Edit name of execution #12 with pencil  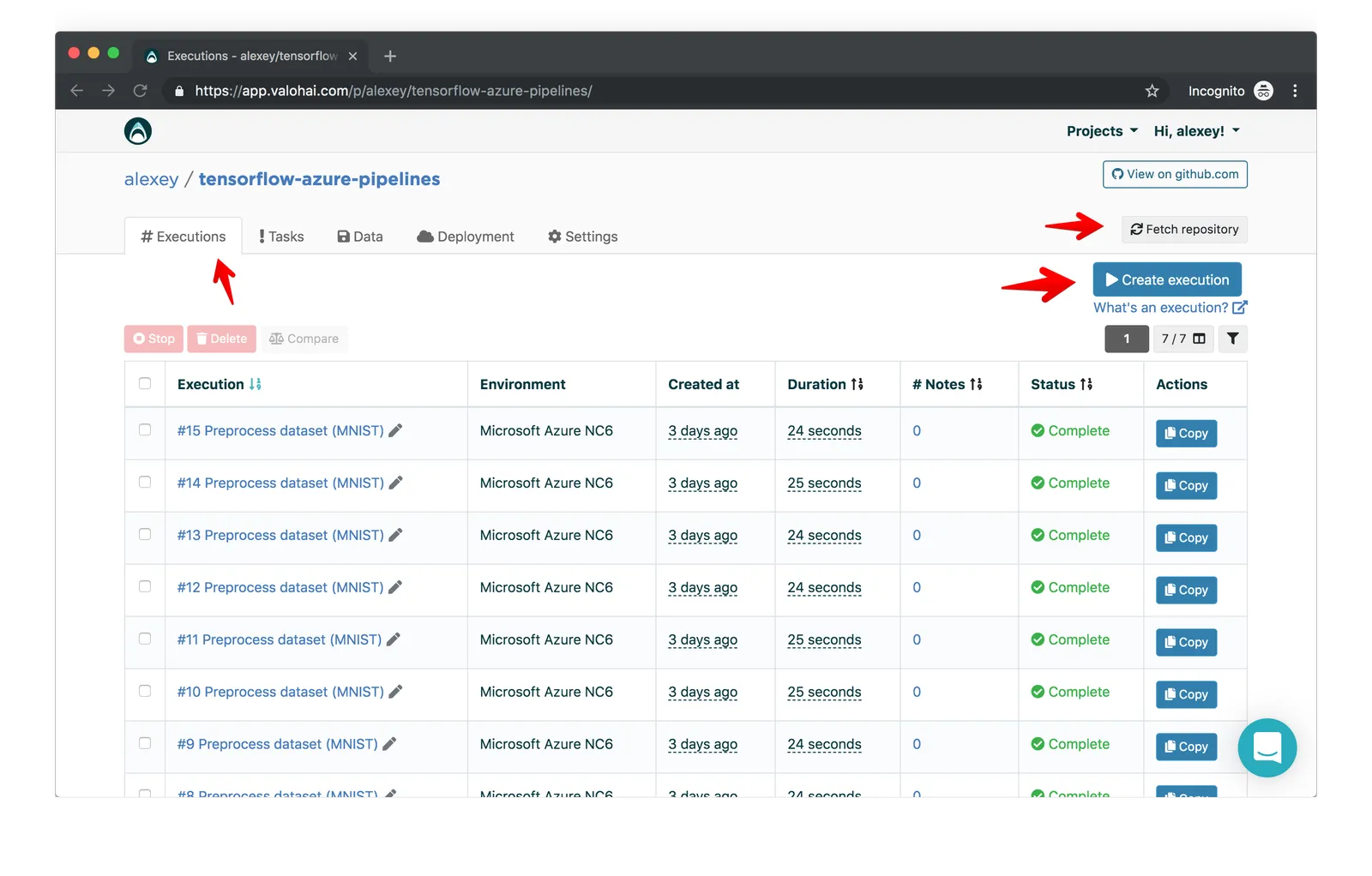coord(395,587)
